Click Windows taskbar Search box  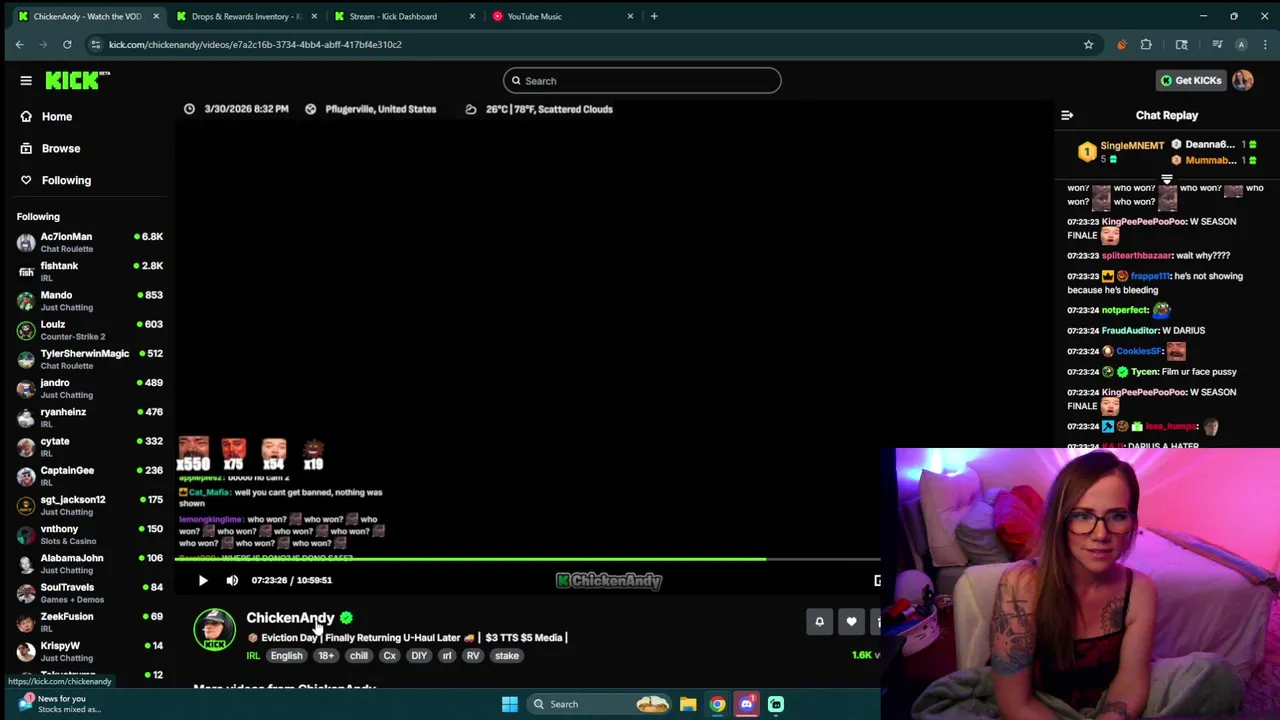[598, 704]
